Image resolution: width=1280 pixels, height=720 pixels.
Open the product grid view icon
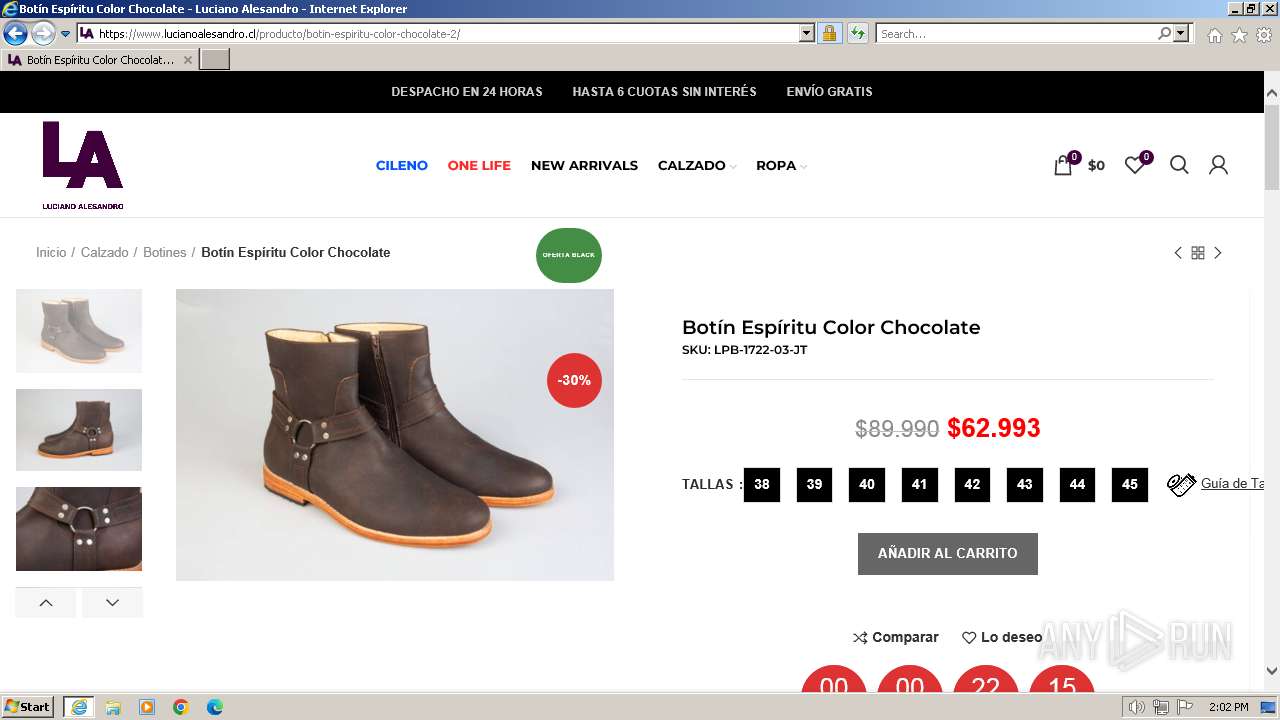[x=1197, y=253]
